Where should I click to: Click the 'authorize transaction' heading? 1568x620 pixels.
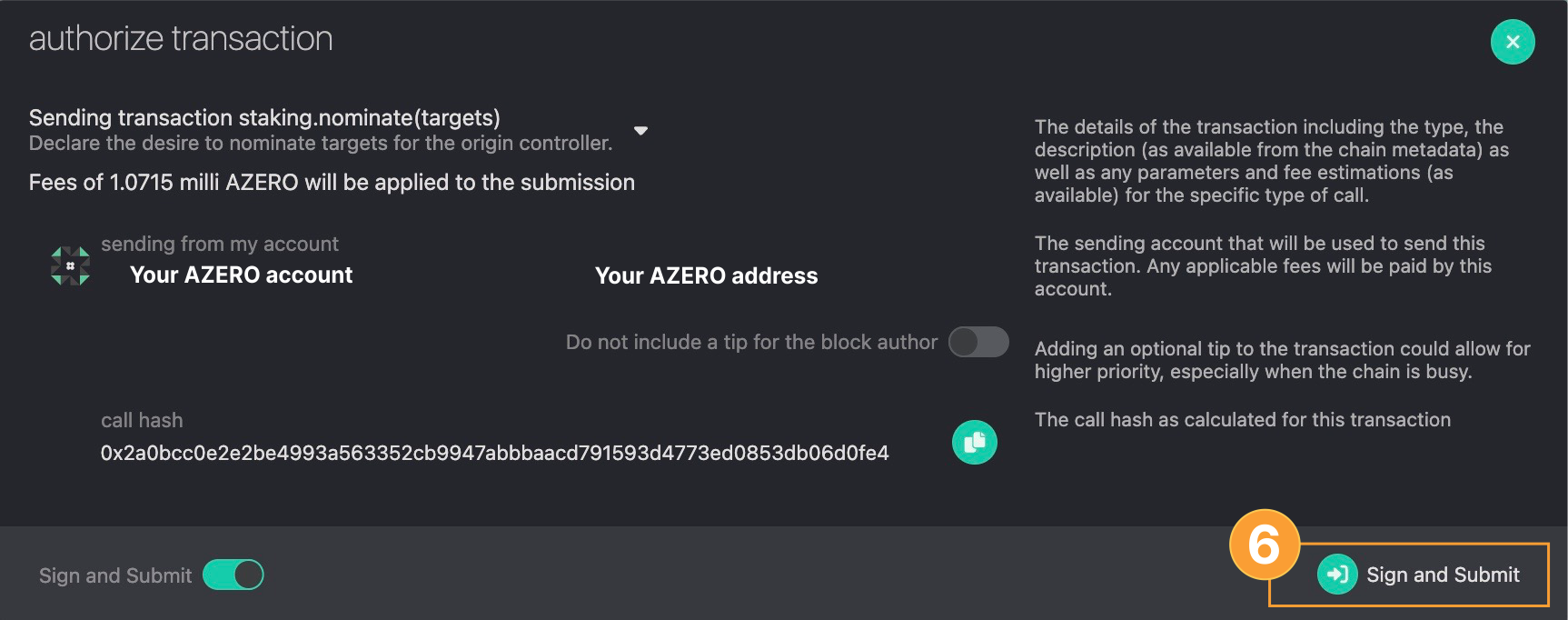coord(181,38)
